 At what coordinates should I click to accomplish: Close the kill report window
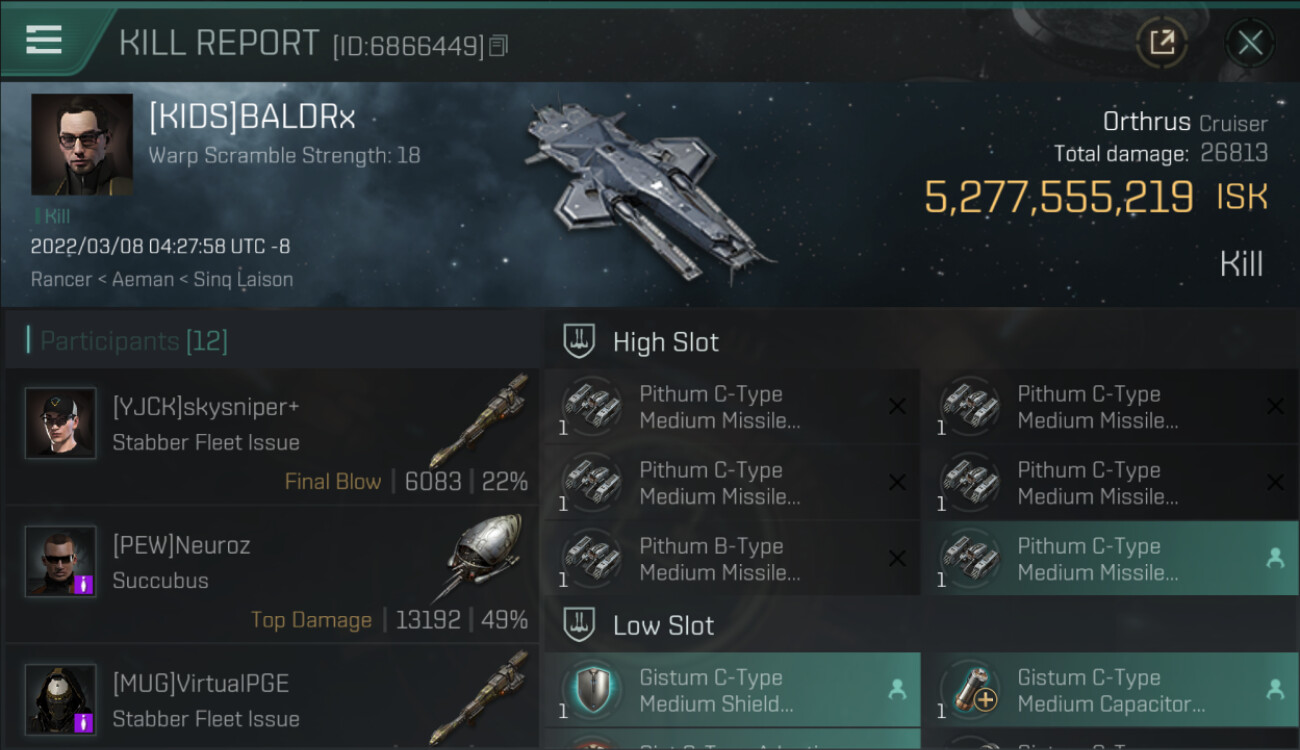[1250, 42]
